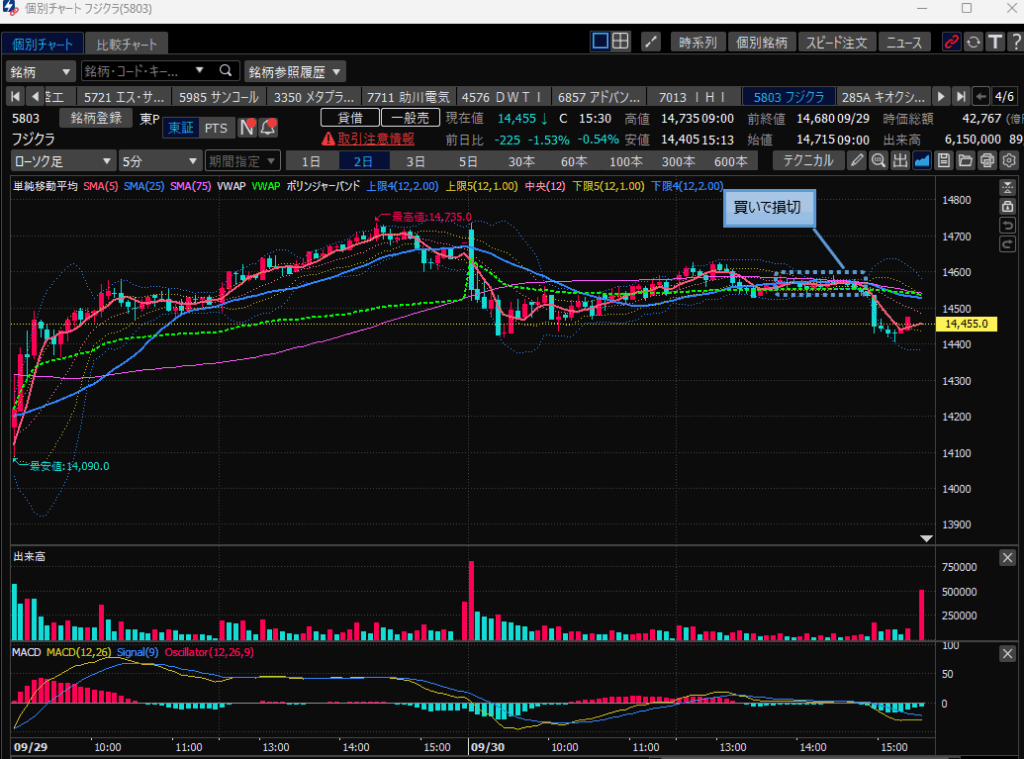The width and height of the screenshot is (1024, 759).
Task: Open the chart settings gear icon
Action: pos(1009,161)
